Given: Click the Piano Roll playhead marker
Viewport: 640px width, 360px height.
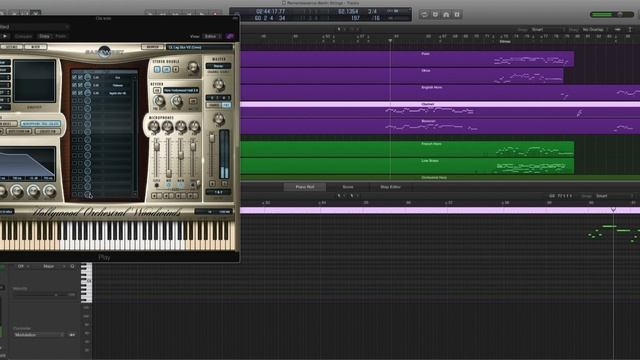Looking at the screenshot, I should pyautogui.click(x=613, y=209).
